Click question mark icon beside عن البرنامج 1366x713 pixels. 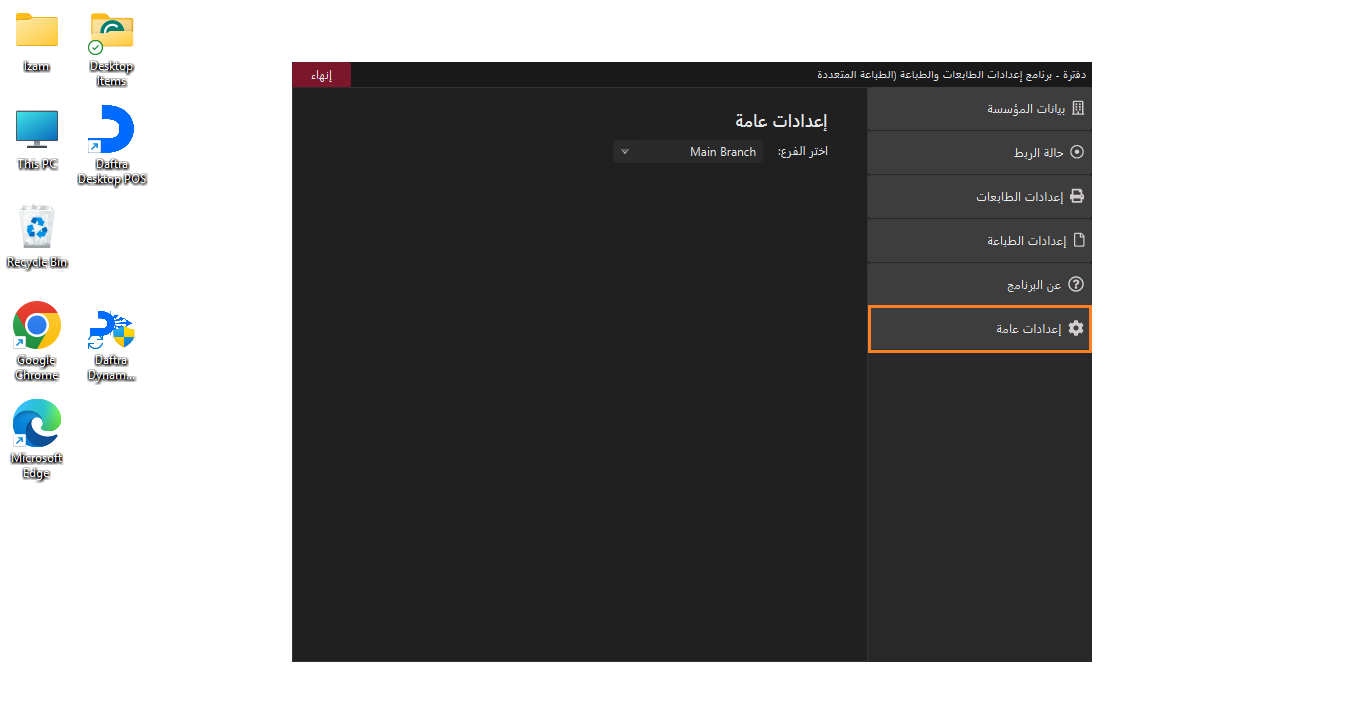point(1077,284)
